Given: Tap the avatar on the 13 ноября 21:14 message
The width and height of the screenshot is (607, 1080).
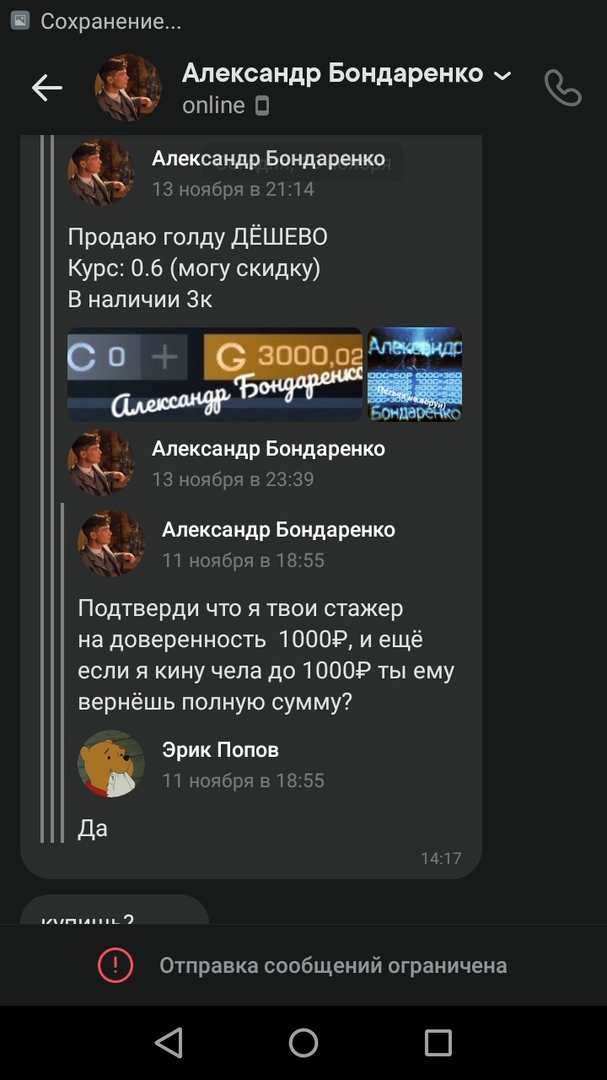Looking at the screenshot, I should click(x=101, y=172).
